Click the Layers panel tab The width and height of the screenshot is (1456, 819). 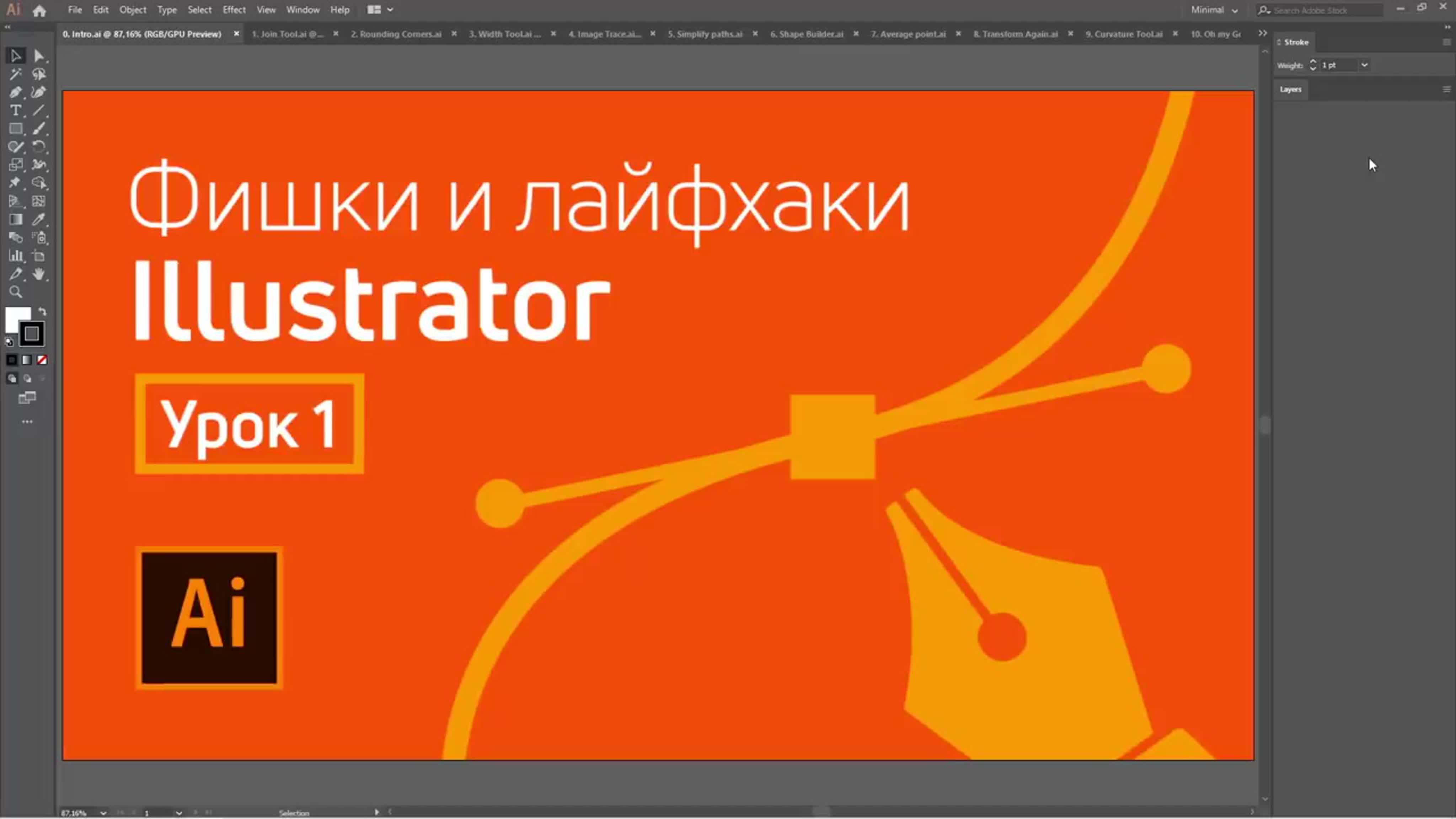[x=1290, y=89]
